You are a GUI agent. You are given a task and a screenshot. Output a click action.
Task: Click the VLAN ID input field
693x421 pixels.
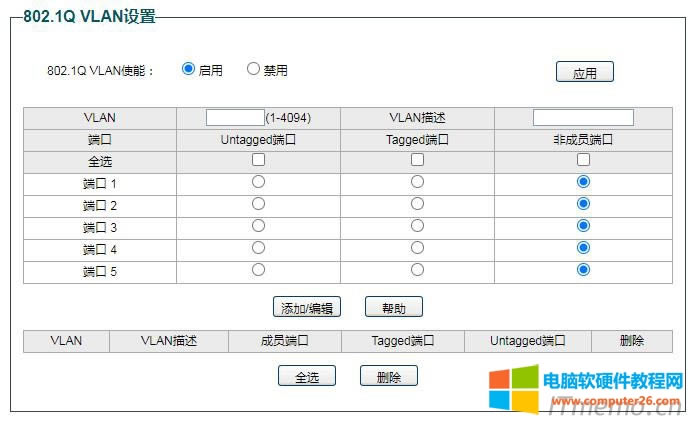(235, 118)
